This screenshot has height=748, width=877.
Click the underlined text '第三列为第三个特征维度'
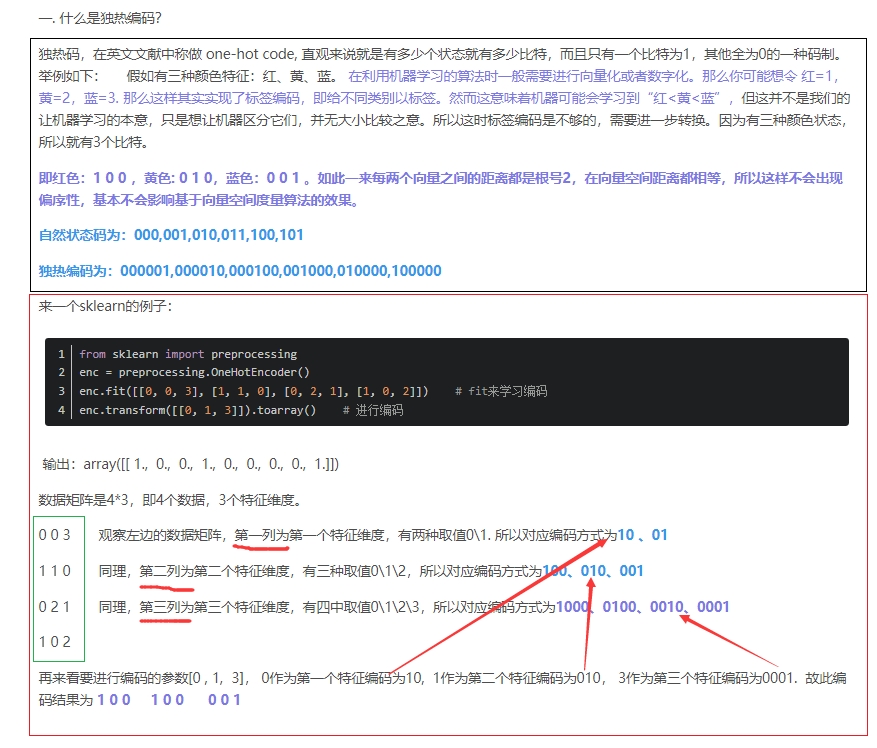215,607
